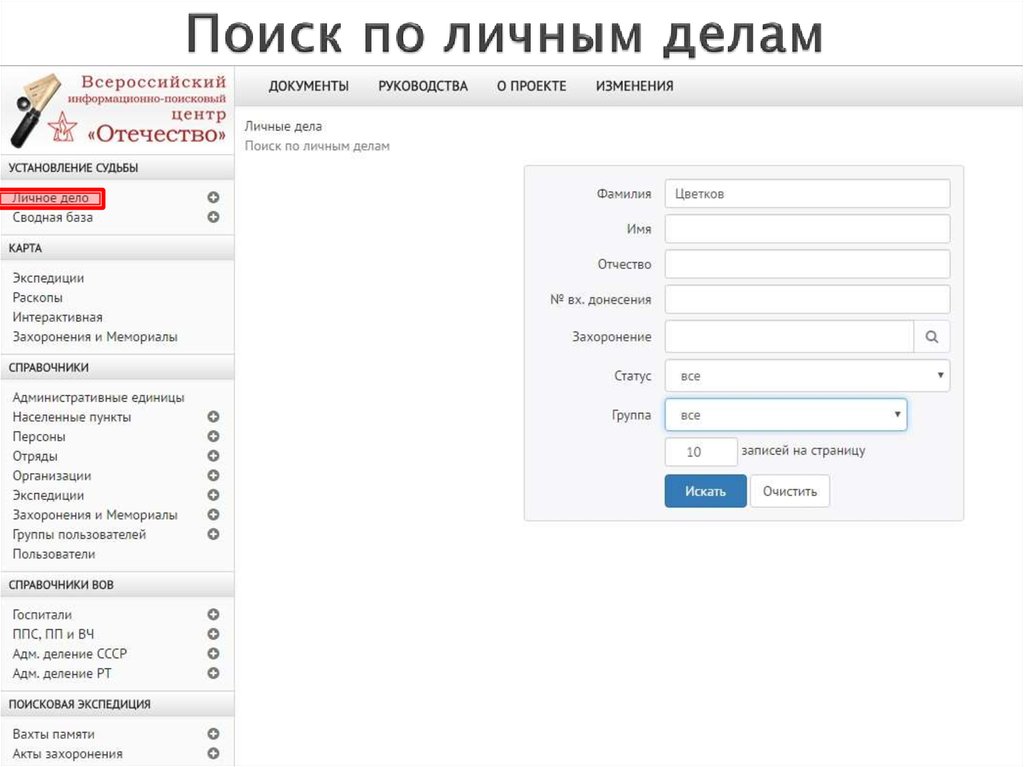
Task: Switch to the РУКОВОДСТВА section
Action: point(422,86)
